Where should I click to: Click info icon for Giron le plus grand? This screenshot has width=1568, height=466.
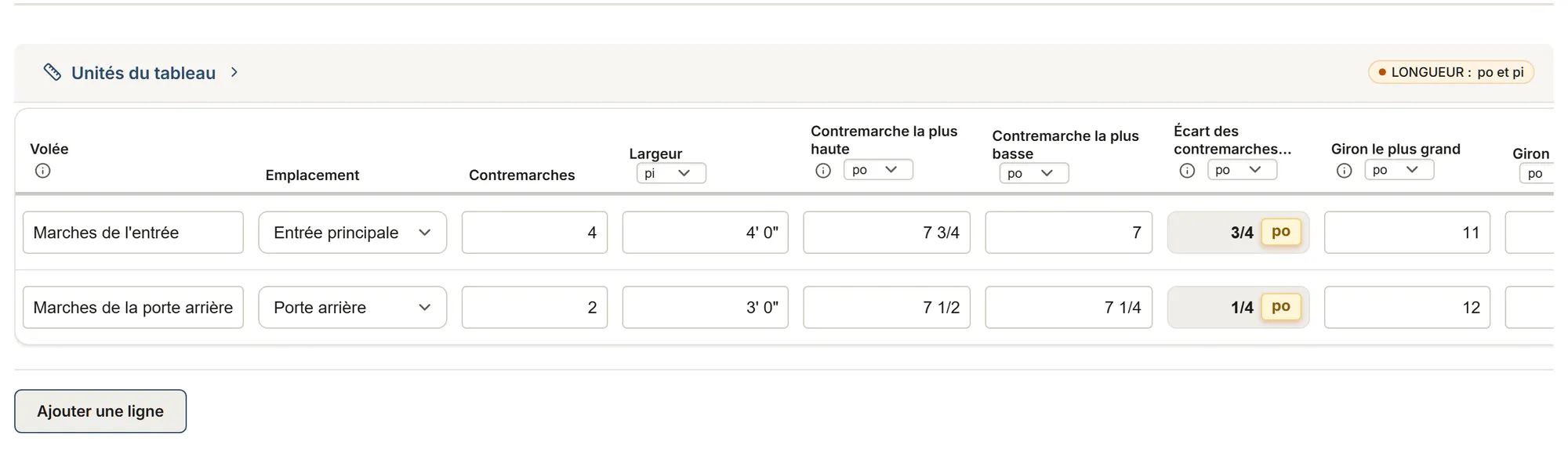1344,171
